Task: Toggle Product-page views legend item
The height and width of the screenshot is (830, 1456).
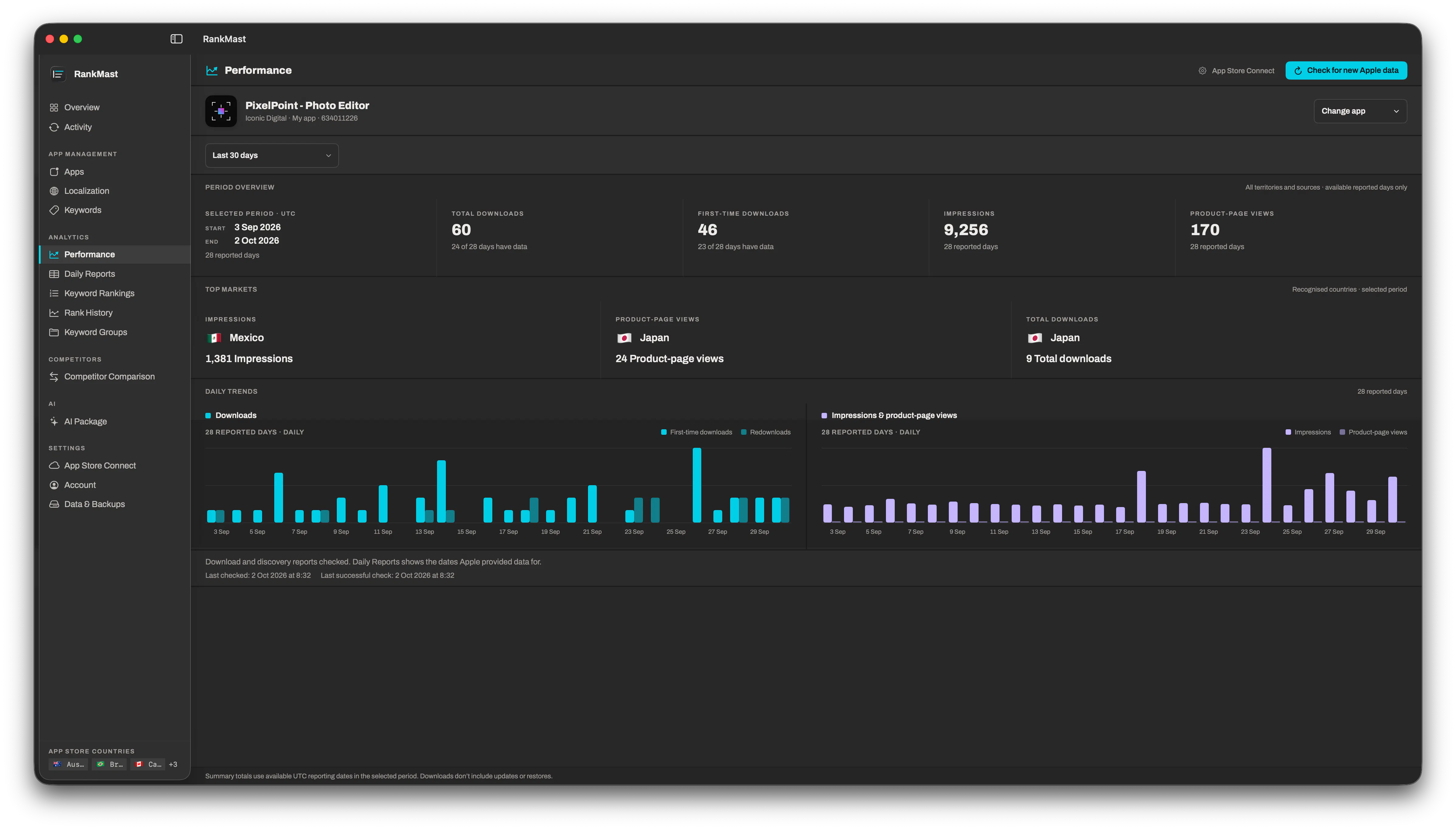Action: (1373, 432)
